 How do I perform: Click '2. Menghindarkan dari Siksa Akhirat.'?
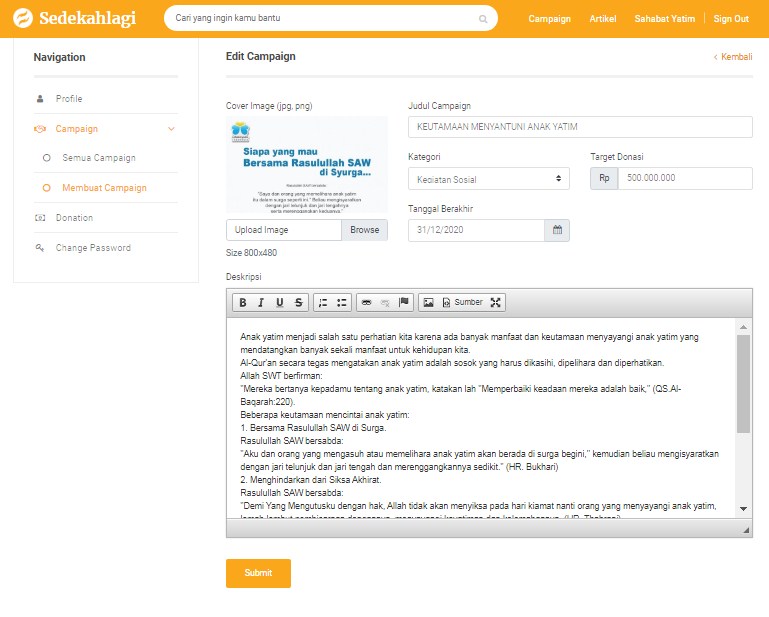pos(311,480)
